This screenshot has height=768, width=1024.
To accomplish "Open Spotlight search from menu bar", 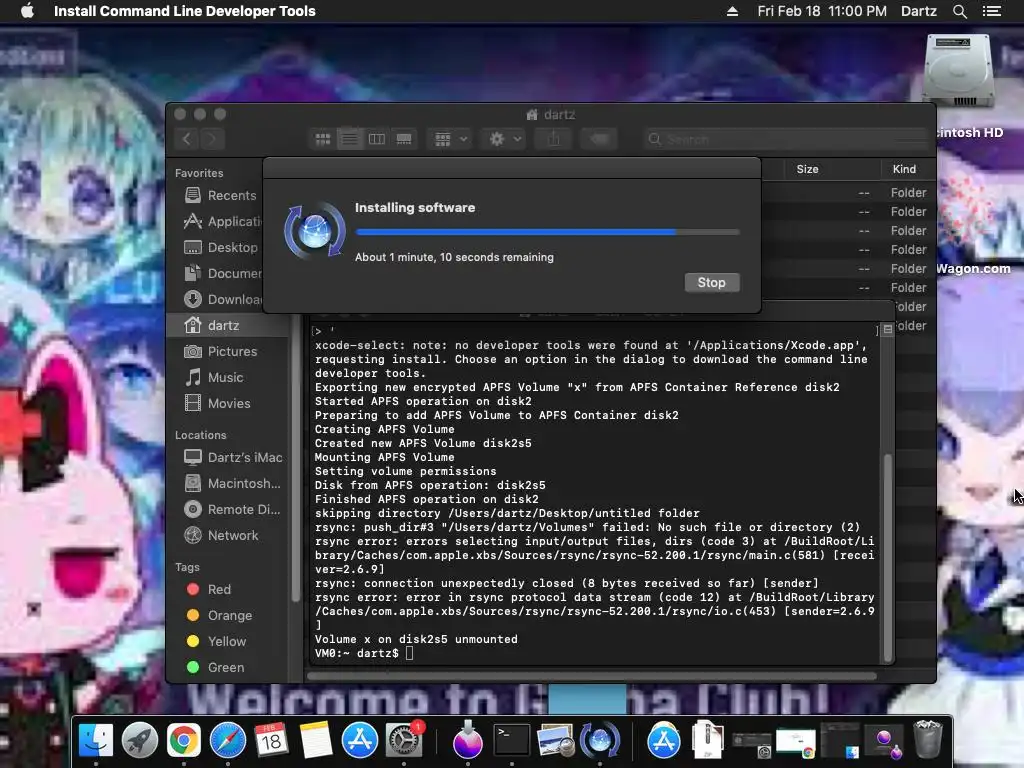I will click(959, 11).
